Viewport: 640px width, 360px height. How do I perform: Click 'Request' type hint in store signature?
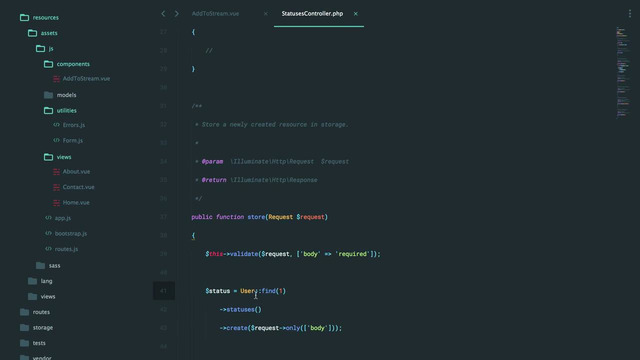[x=280, y=217]
